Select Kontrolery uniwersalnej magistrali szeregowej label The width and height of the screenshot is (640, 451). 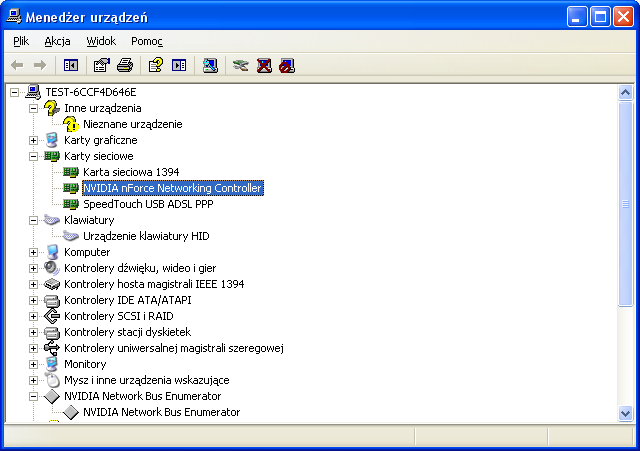173,348
